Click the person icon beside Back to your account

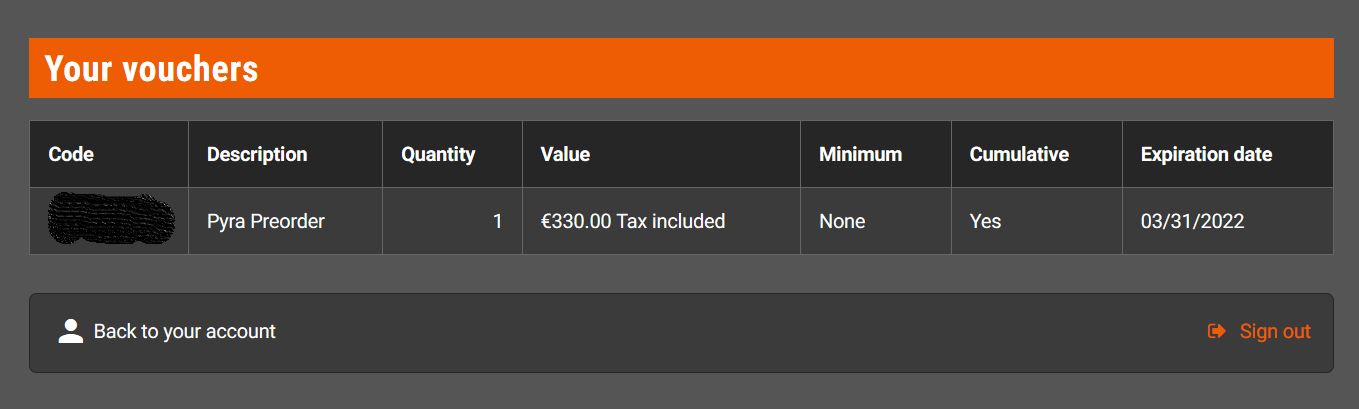(71, 331)
